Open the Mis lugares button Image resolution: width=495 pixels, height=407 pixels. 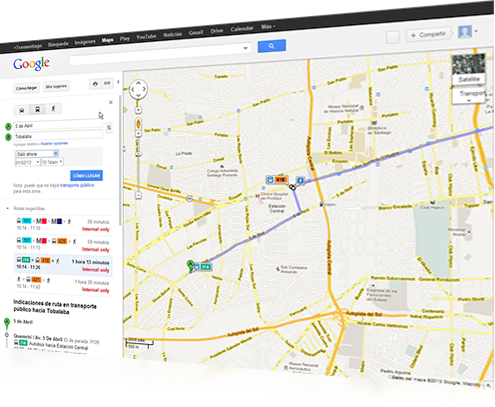point(56,86)
